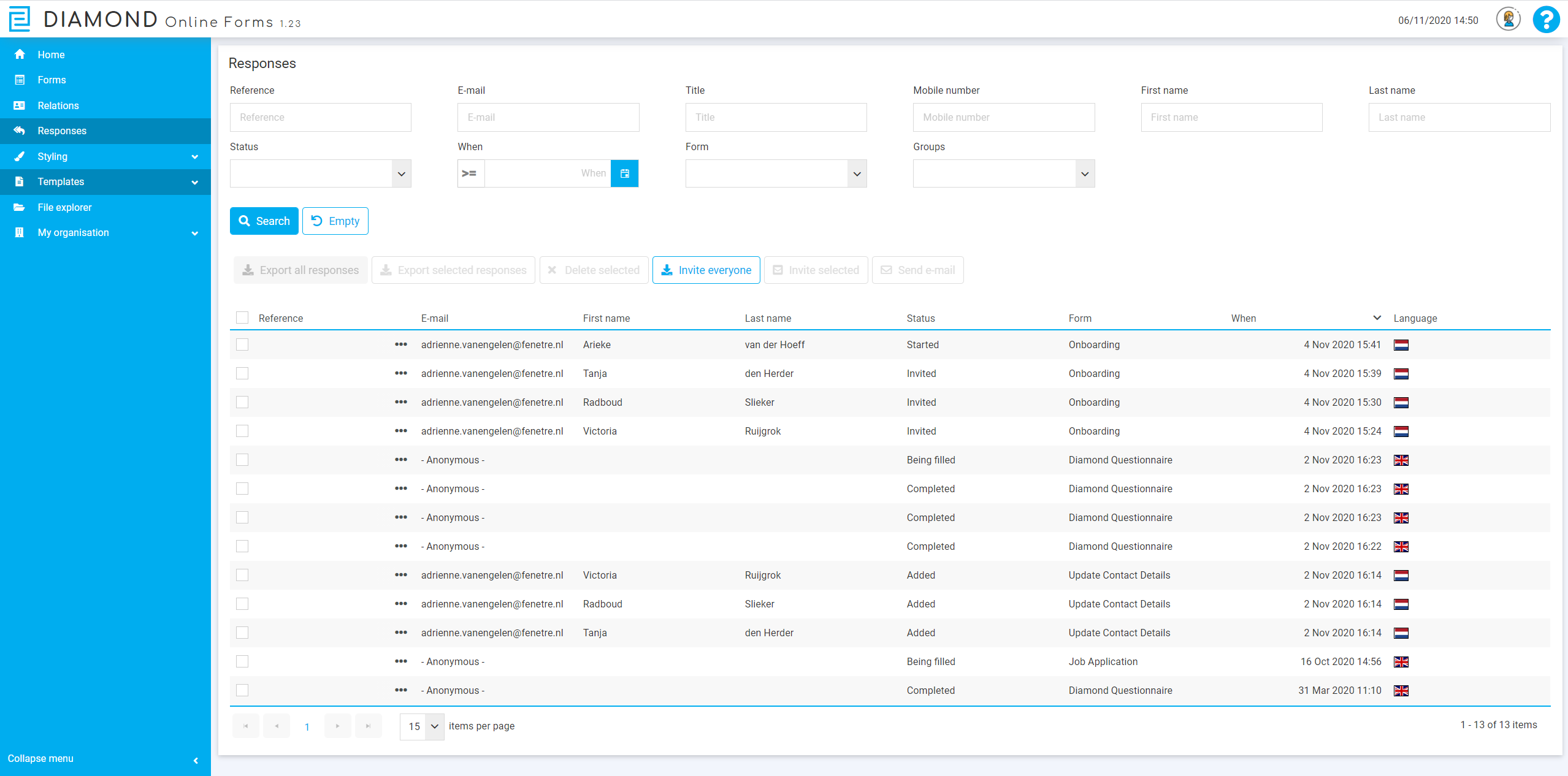Viewport: 1568px width, 776px height.
Task: Open the row actions menu for Arieke van der Hoeff
Action: pos(401,344)
